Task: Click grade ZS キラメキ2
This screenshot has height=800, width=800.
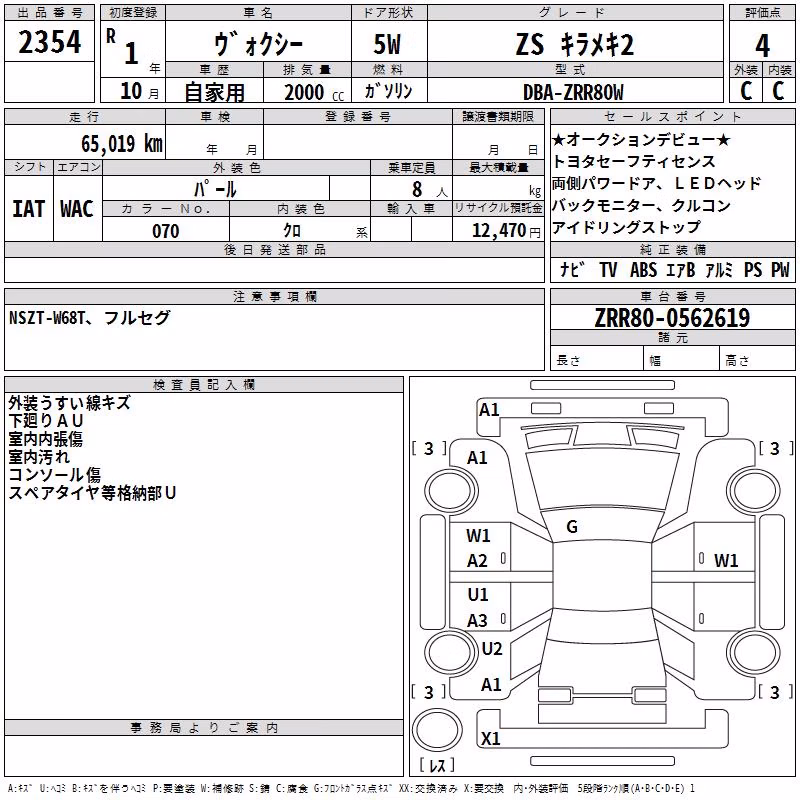Action: click(574, 44)
